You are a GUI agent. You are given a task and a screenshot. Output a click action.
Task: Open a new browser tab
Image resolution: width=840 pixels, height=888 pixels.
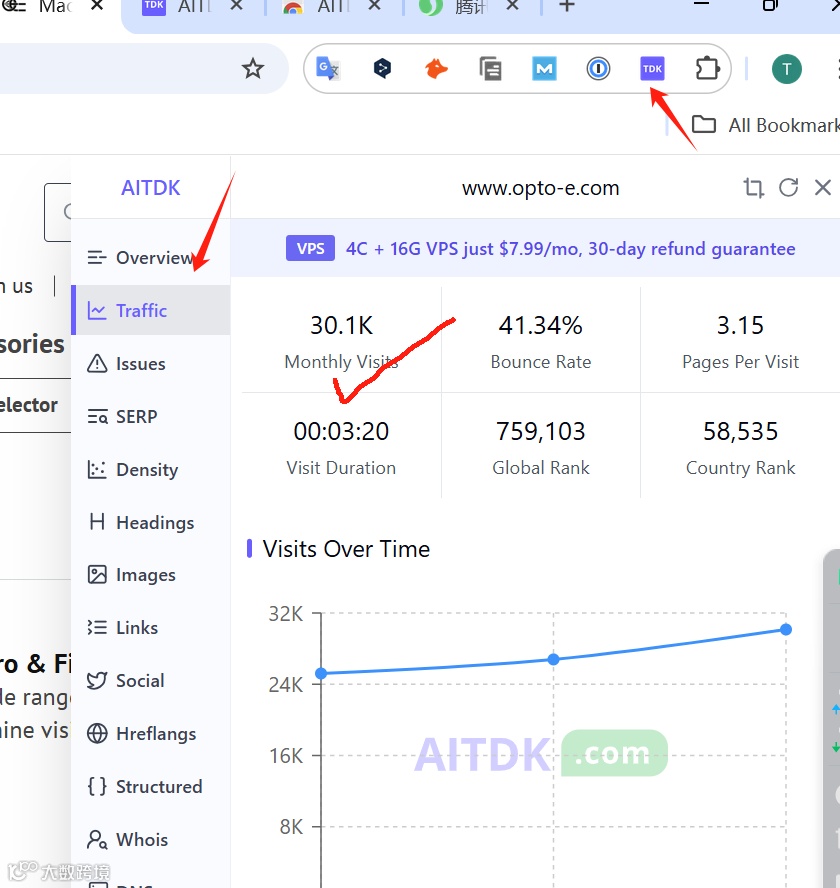pyautogui.click(x=566, y=6)
